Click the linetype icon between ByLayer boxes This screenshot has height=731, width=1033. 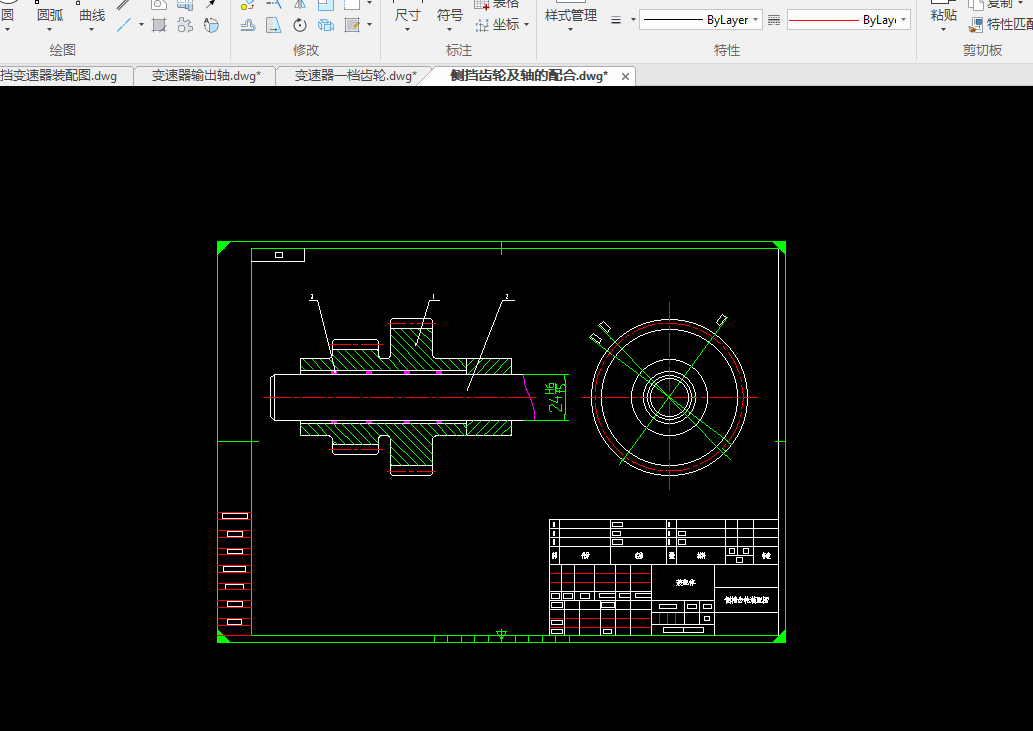pyautogui.click(x=773, y=20)
